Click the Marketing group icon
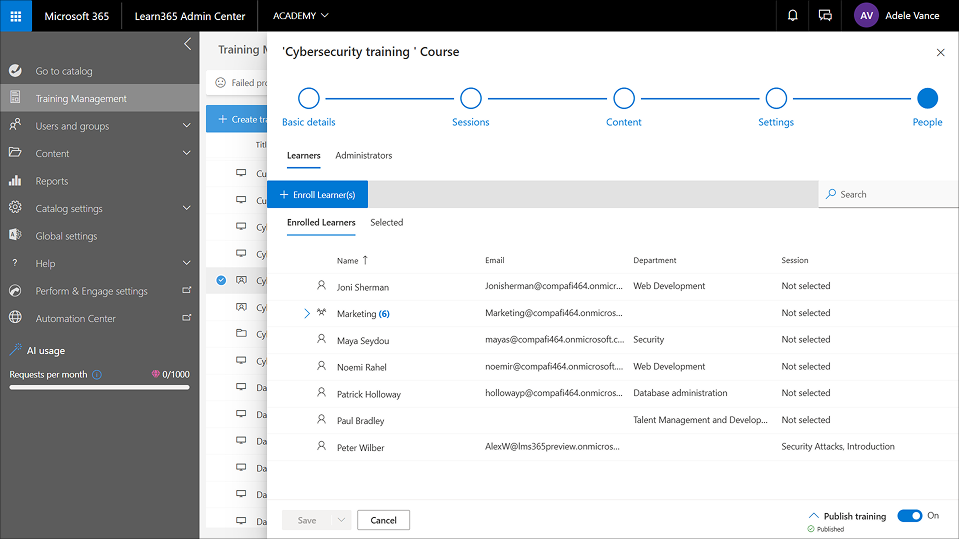959x539 pixels. tap(321, 313)
